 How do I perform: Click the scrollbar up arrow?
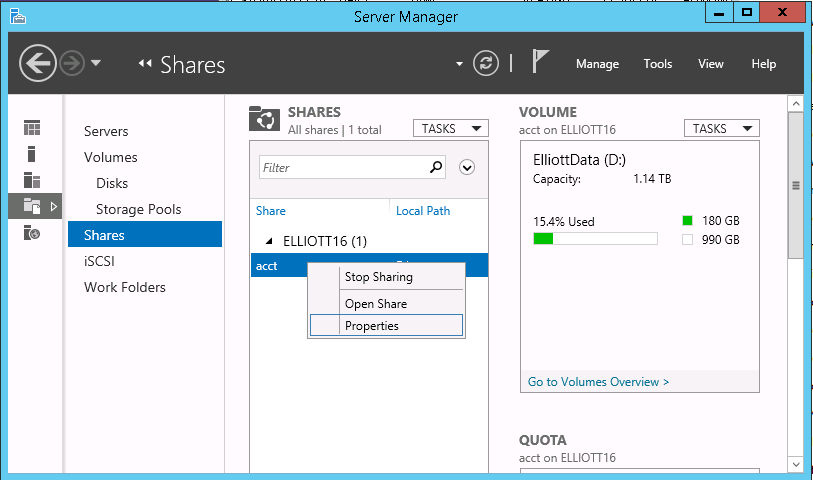coord(796,104)
